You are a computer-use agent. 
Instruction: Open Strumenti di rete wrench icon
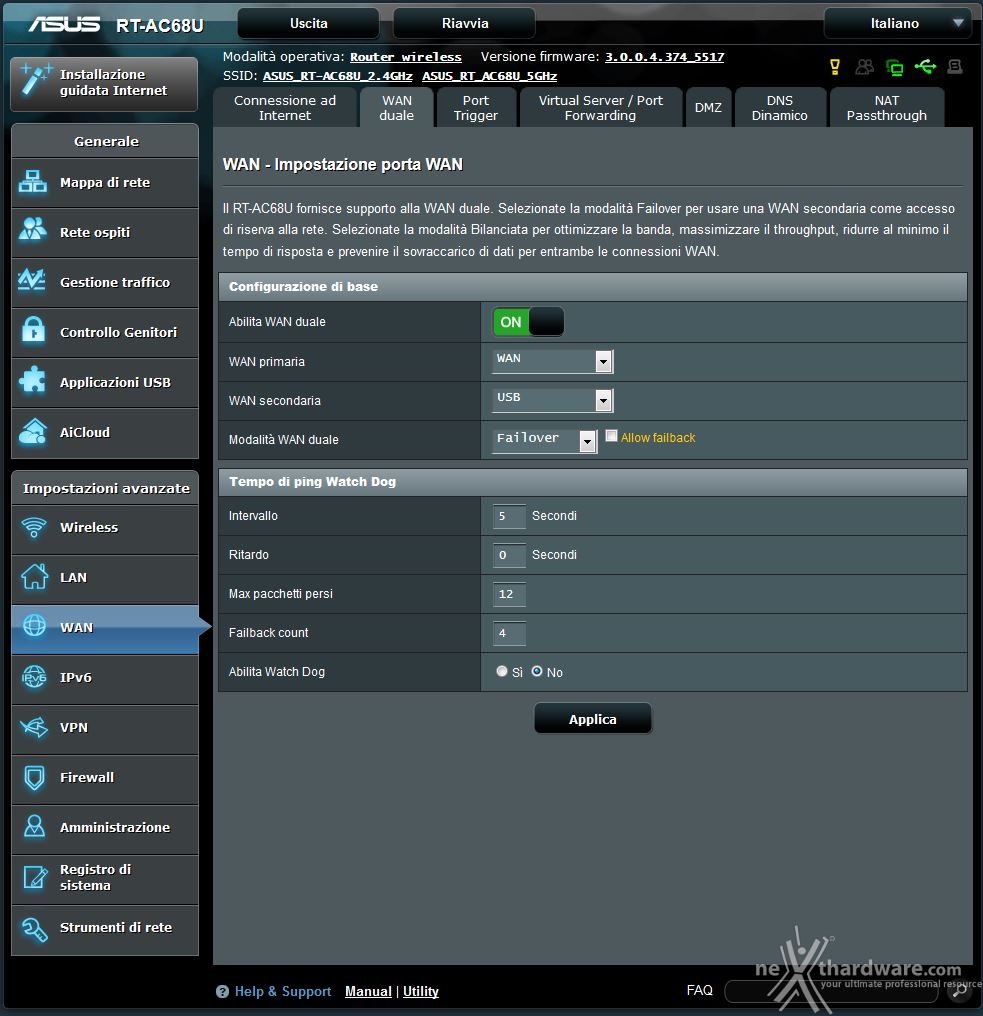(x=34, y=929)
